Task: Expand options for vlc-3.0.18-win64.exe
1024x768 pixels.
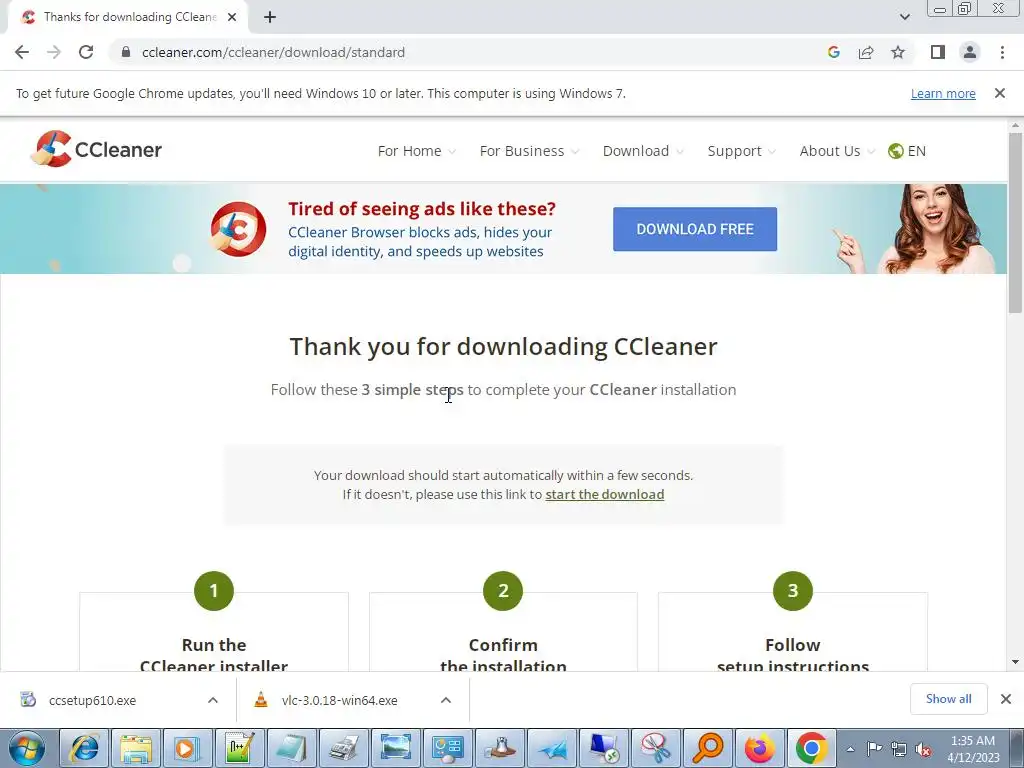Action: (x=445, y=700)
